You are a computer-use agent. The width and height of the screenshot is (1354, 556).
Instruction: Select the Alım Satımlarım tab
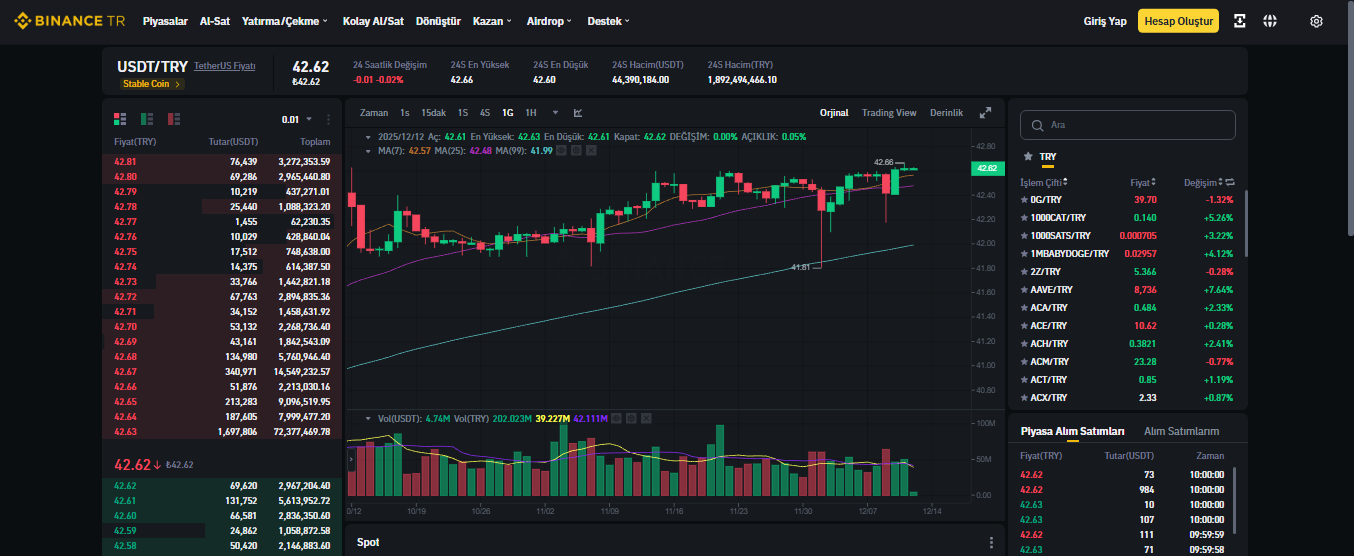tap(1181, 431)
